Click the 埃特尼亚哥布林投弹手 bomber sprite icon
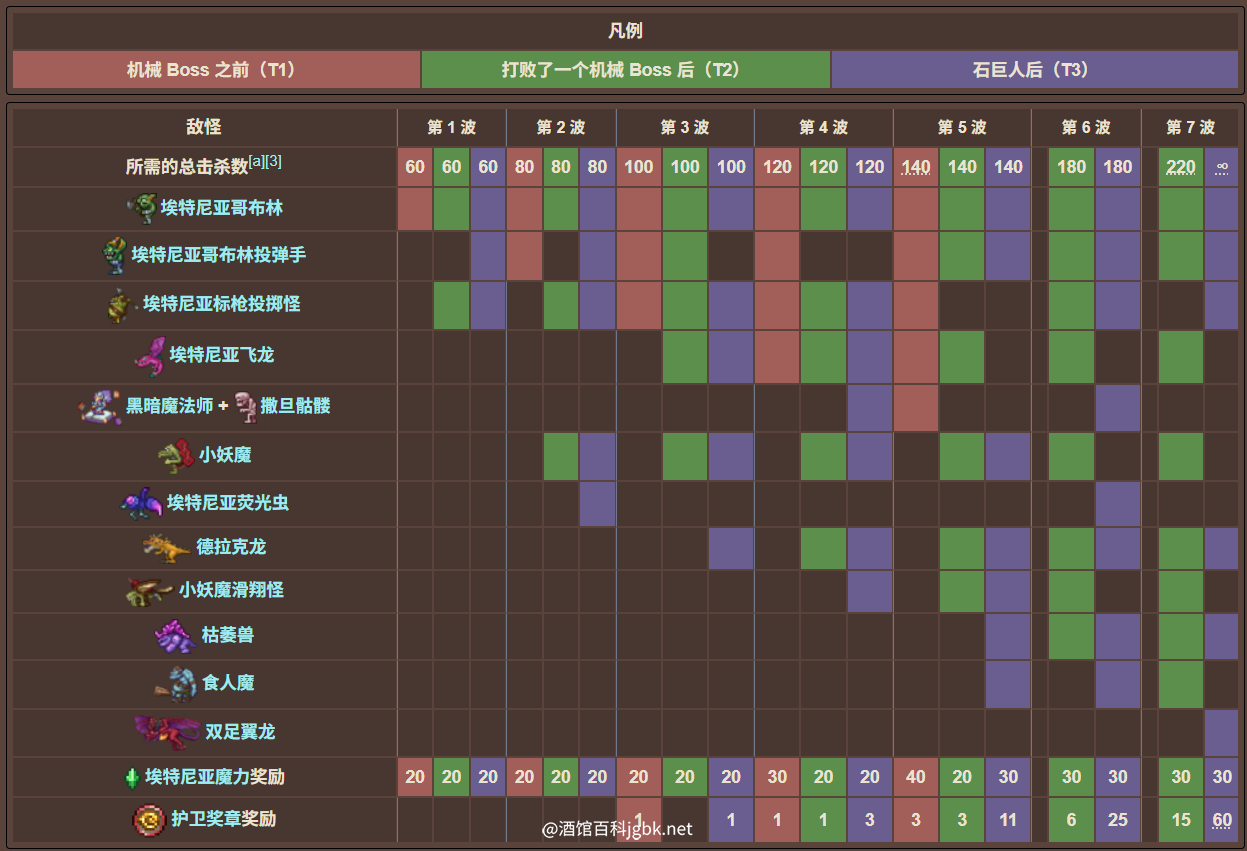The height and width of the screenshot is (851, 1247). [x=114, y=255]
